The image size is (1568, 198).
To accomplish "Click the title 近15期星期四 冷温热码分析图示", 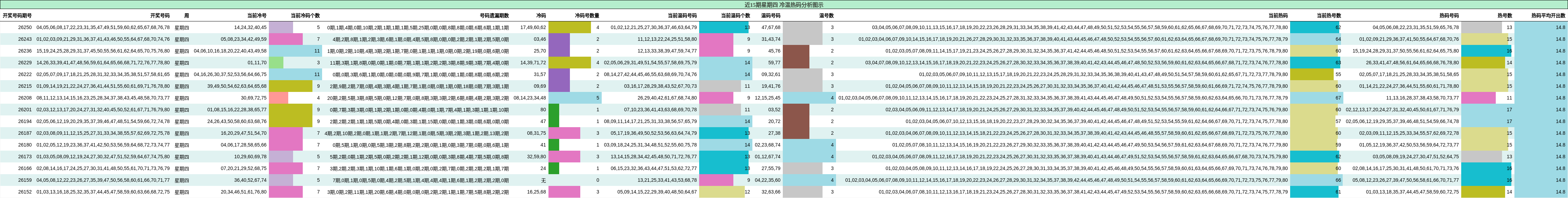I will (x=784, y=4).
